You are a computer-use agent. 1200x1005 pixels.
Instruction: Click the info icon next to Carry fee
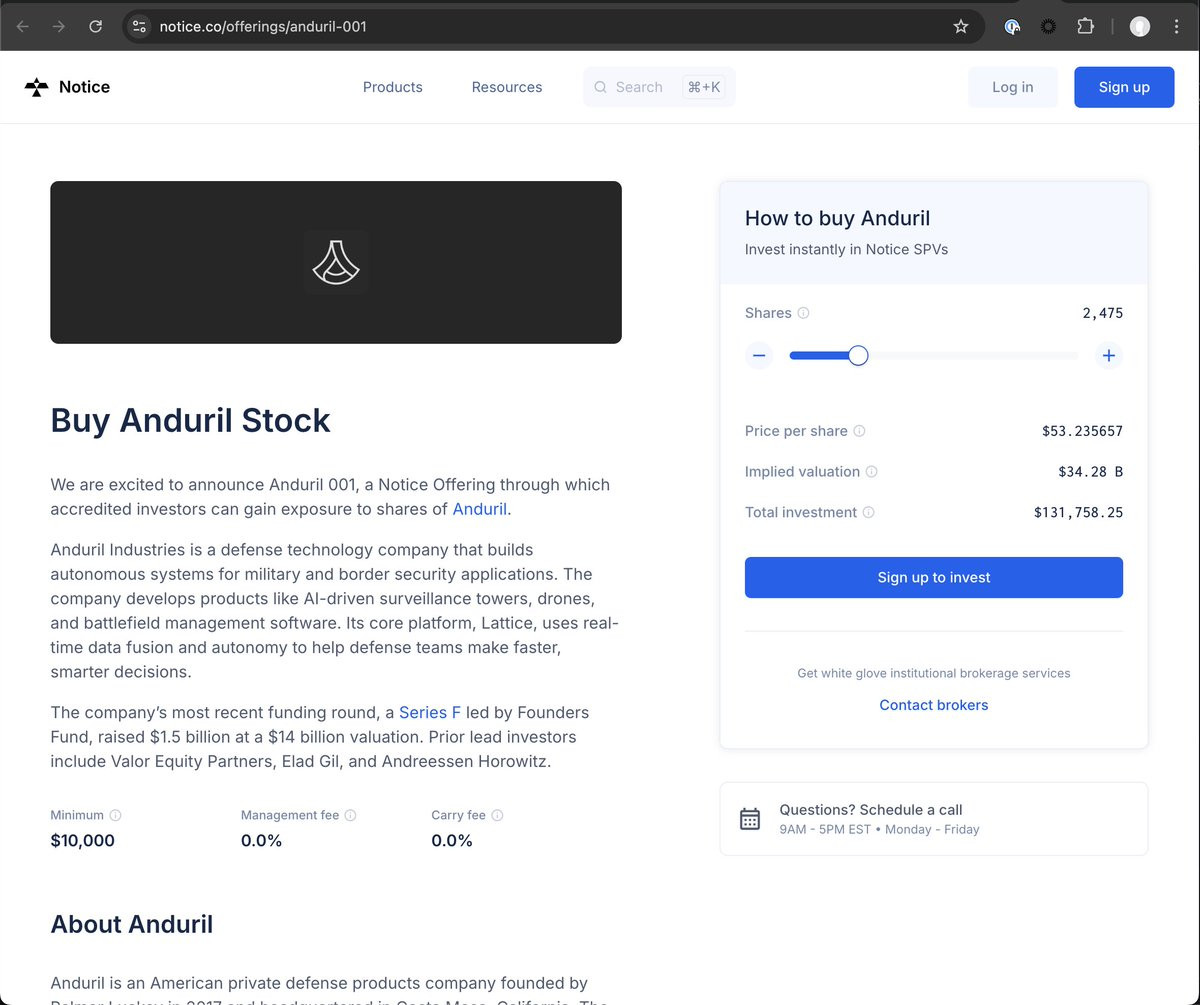point(497,815)
